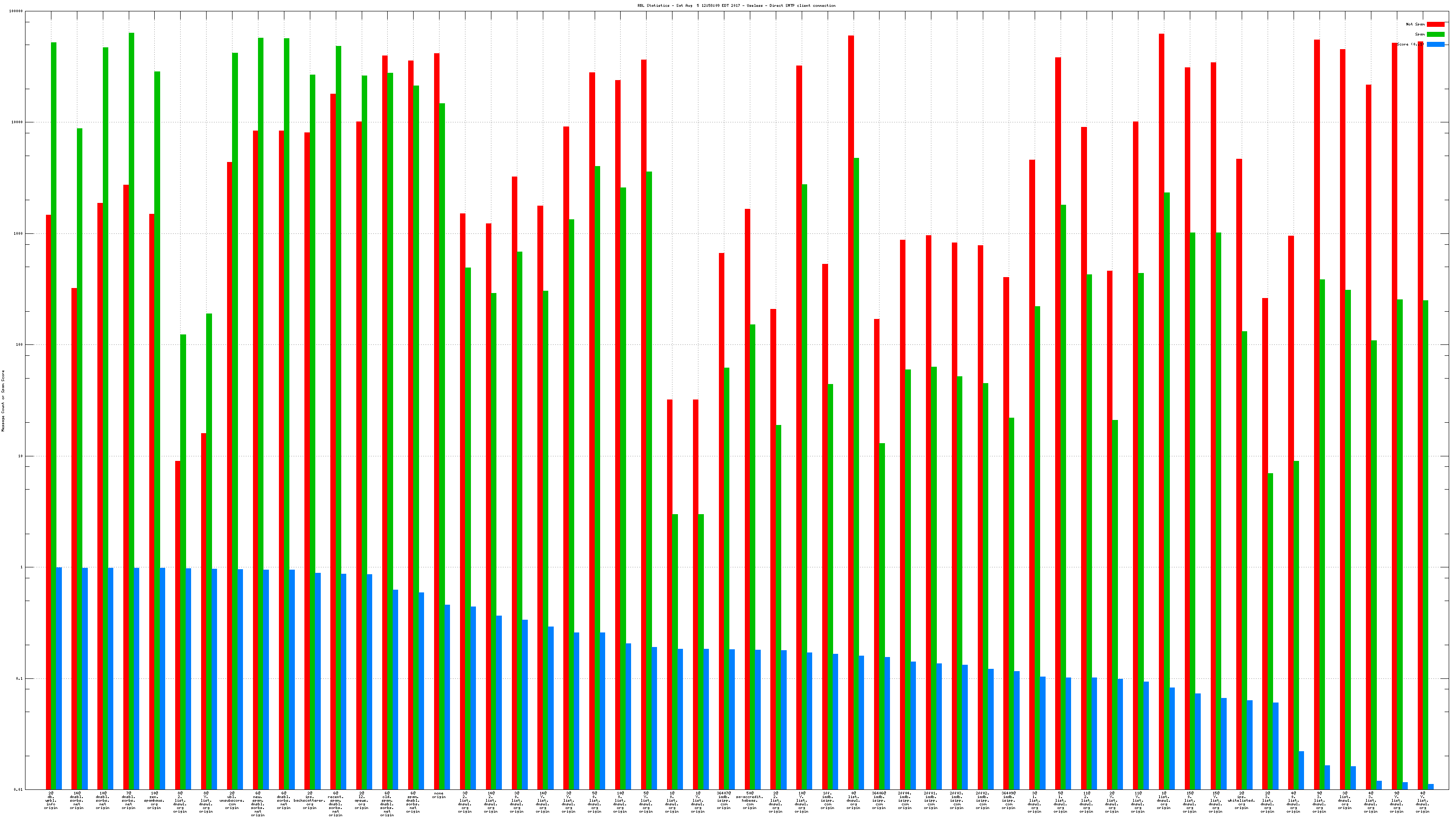Click the blue score bar above 'none origin'

coord(448,696)
